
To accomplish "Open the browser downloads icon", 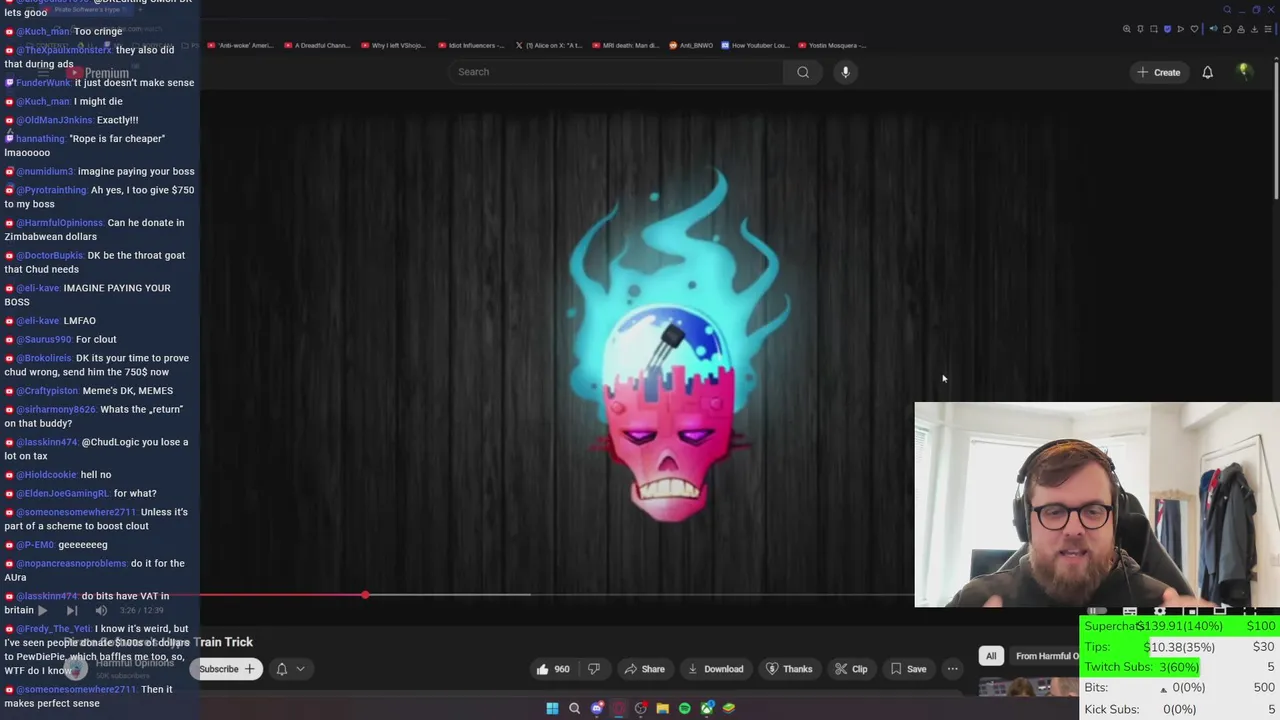I will 1254,29.
